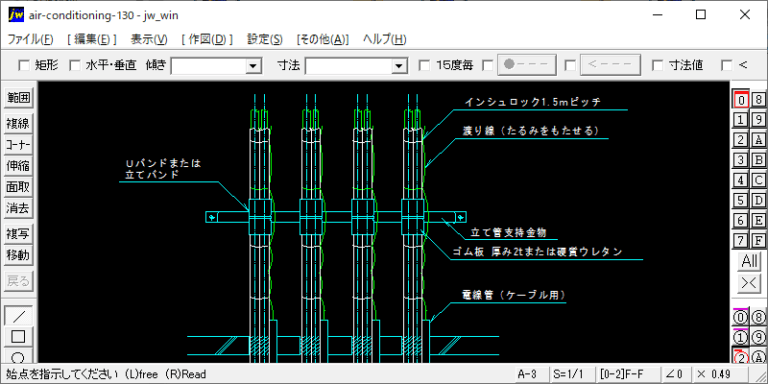Select layer B button
Viewport: 768px width, 384px height.
click(758, 160)
